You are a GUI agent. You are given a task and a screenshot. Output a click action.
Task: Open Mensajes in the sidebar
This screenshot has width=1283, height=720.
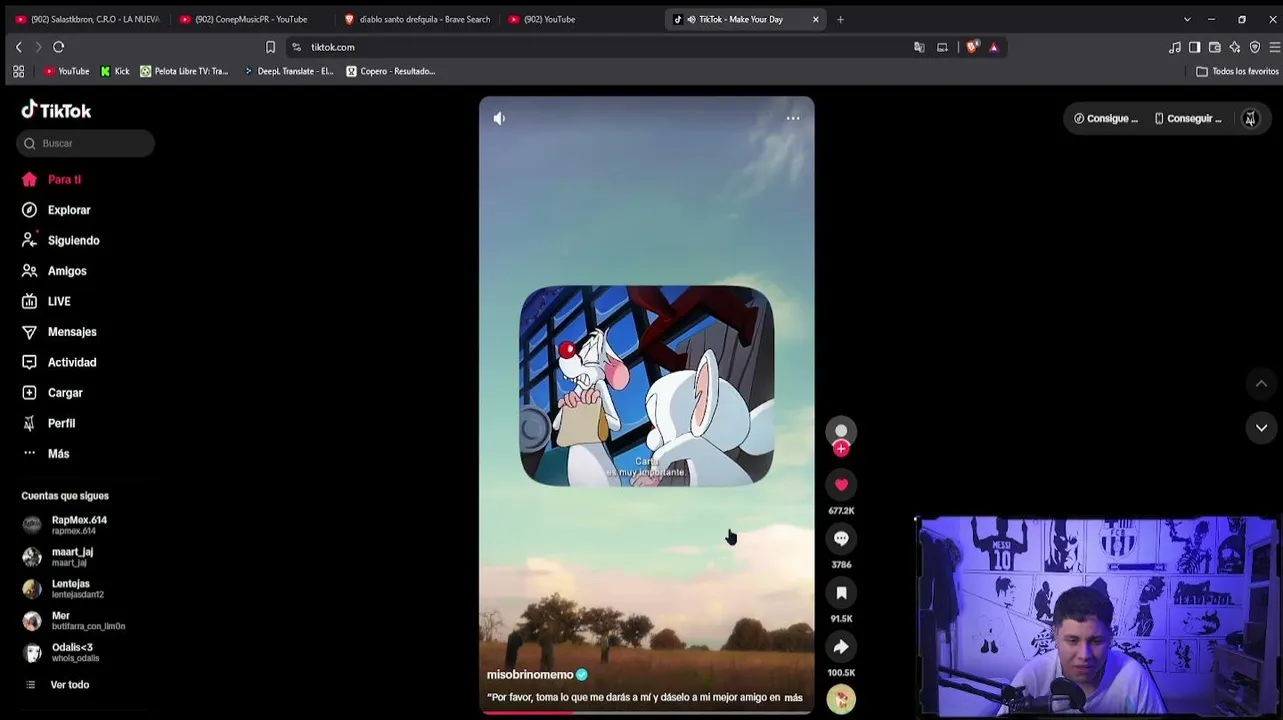pos(59,332)
